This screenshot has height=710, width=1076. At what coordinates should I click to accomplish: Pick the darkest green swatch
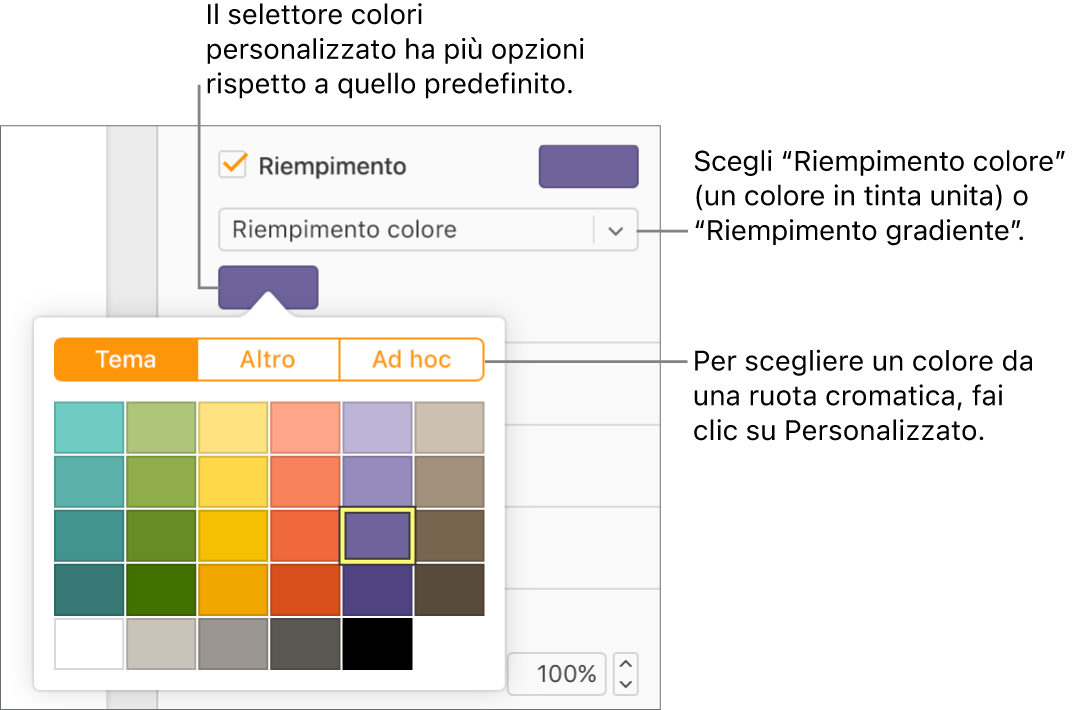[161, 590]
